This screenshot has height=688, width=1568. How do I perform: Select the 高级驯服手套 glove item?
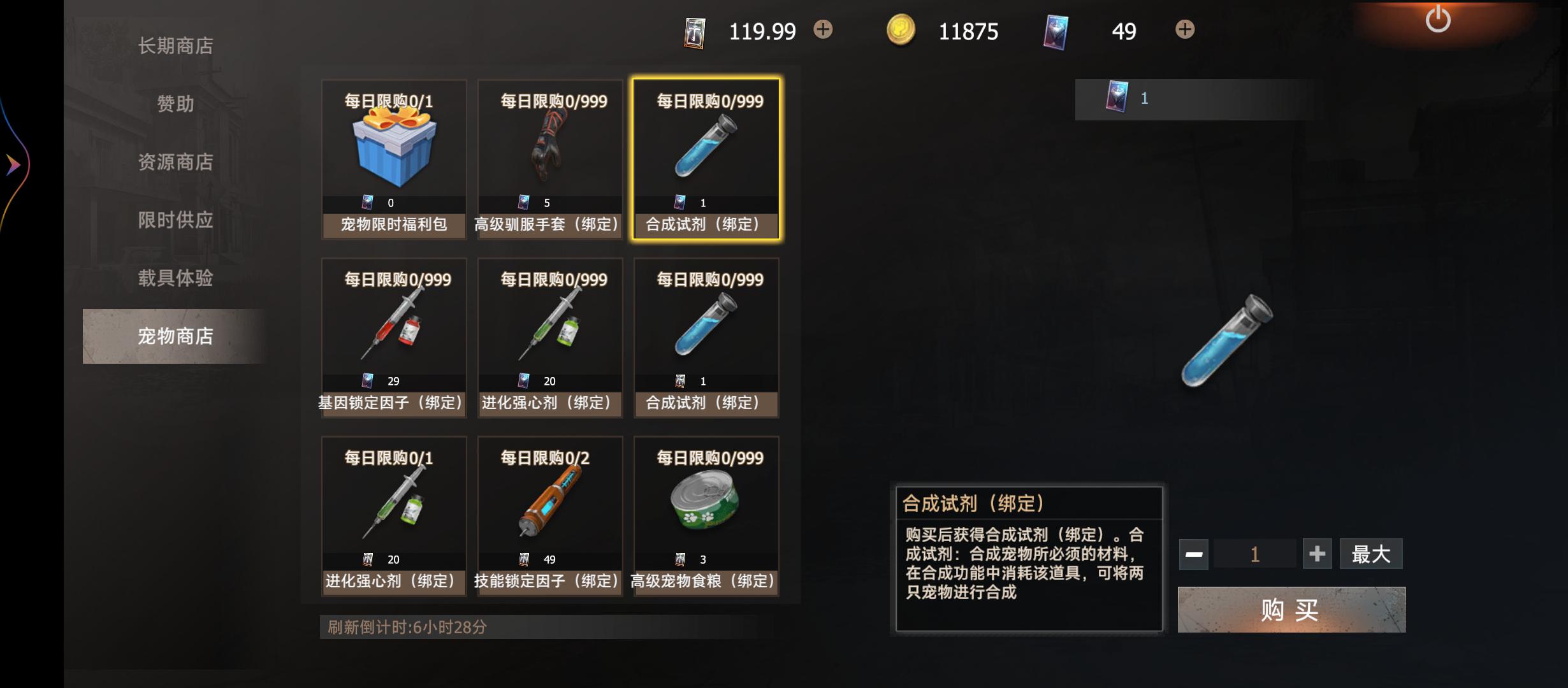pos(550,159)
